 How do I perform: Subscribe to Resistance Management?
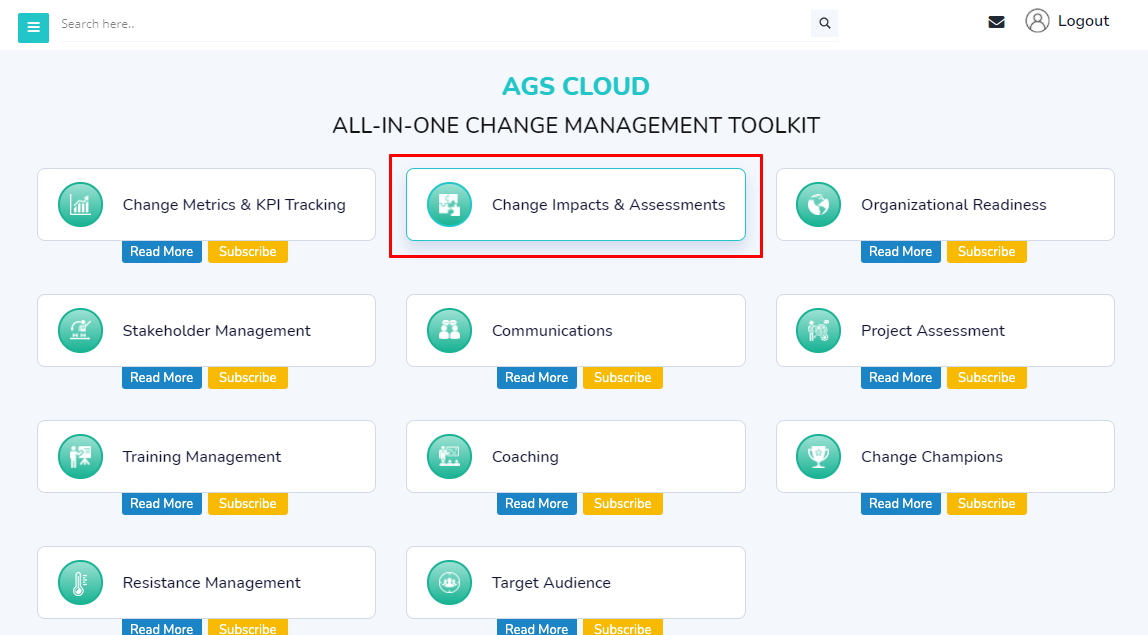247,628
